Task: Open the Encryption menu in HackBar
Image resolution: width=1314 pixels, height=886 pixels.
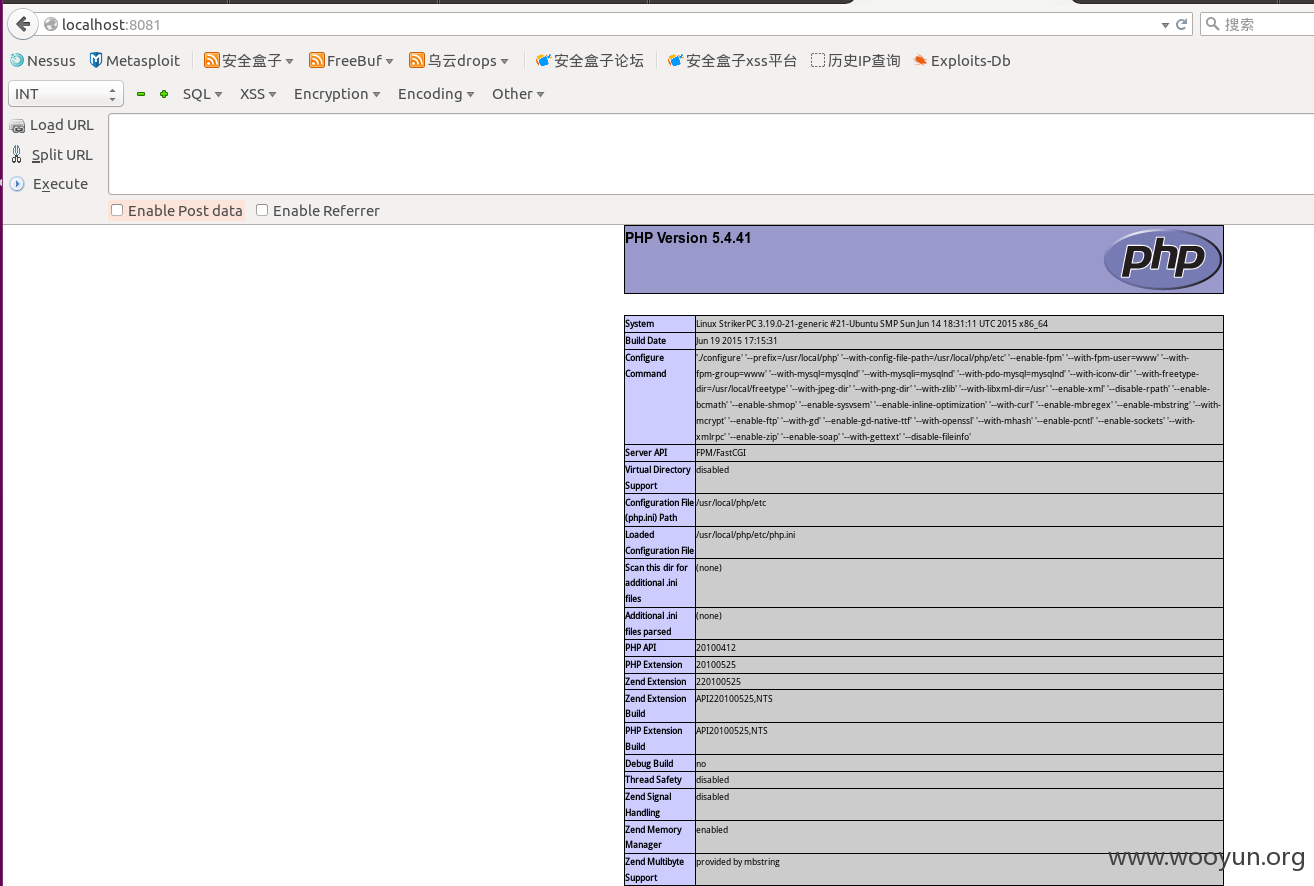Action: point(337,94)
